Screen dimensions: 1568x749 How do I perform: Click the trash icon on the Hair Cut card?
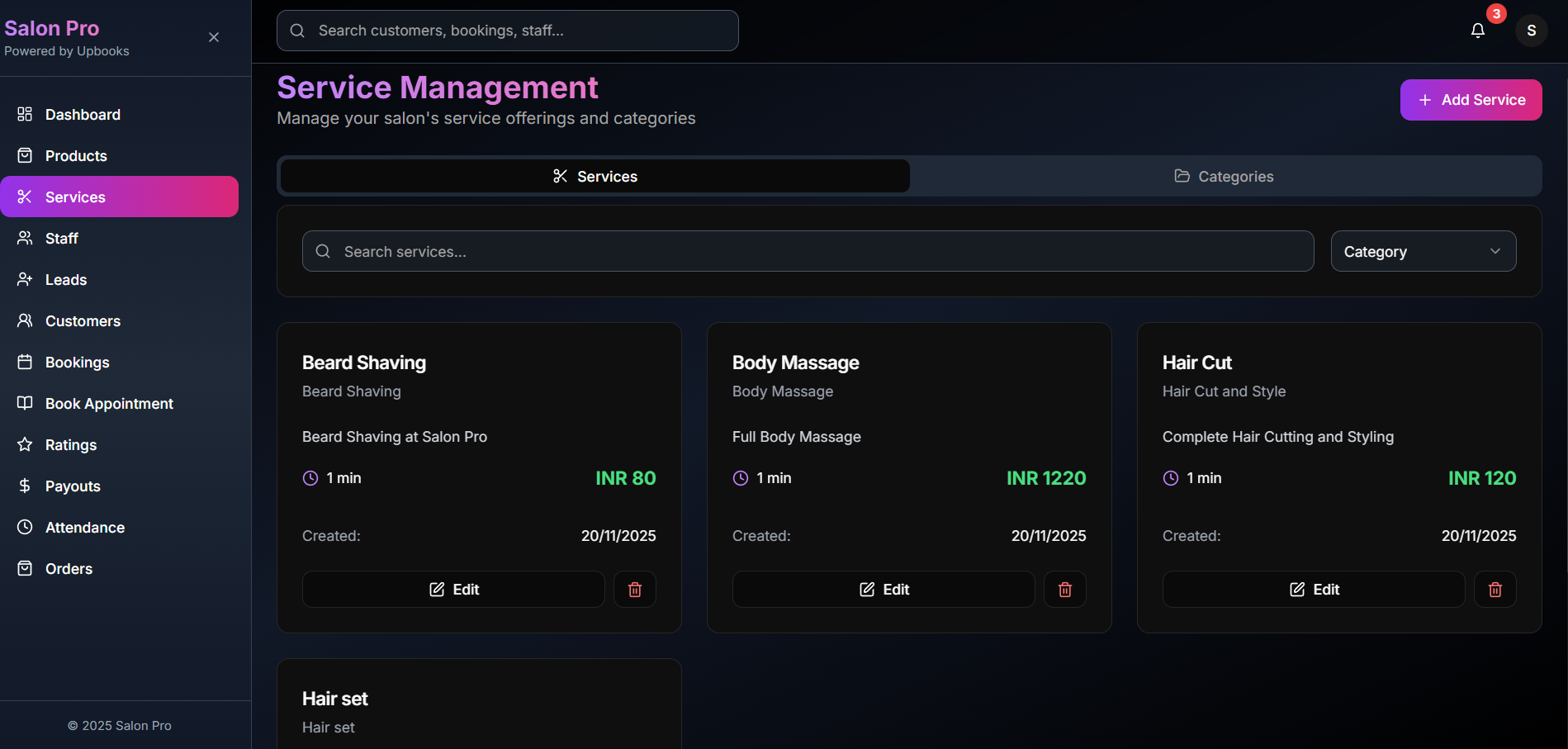tap(1495, 589)
